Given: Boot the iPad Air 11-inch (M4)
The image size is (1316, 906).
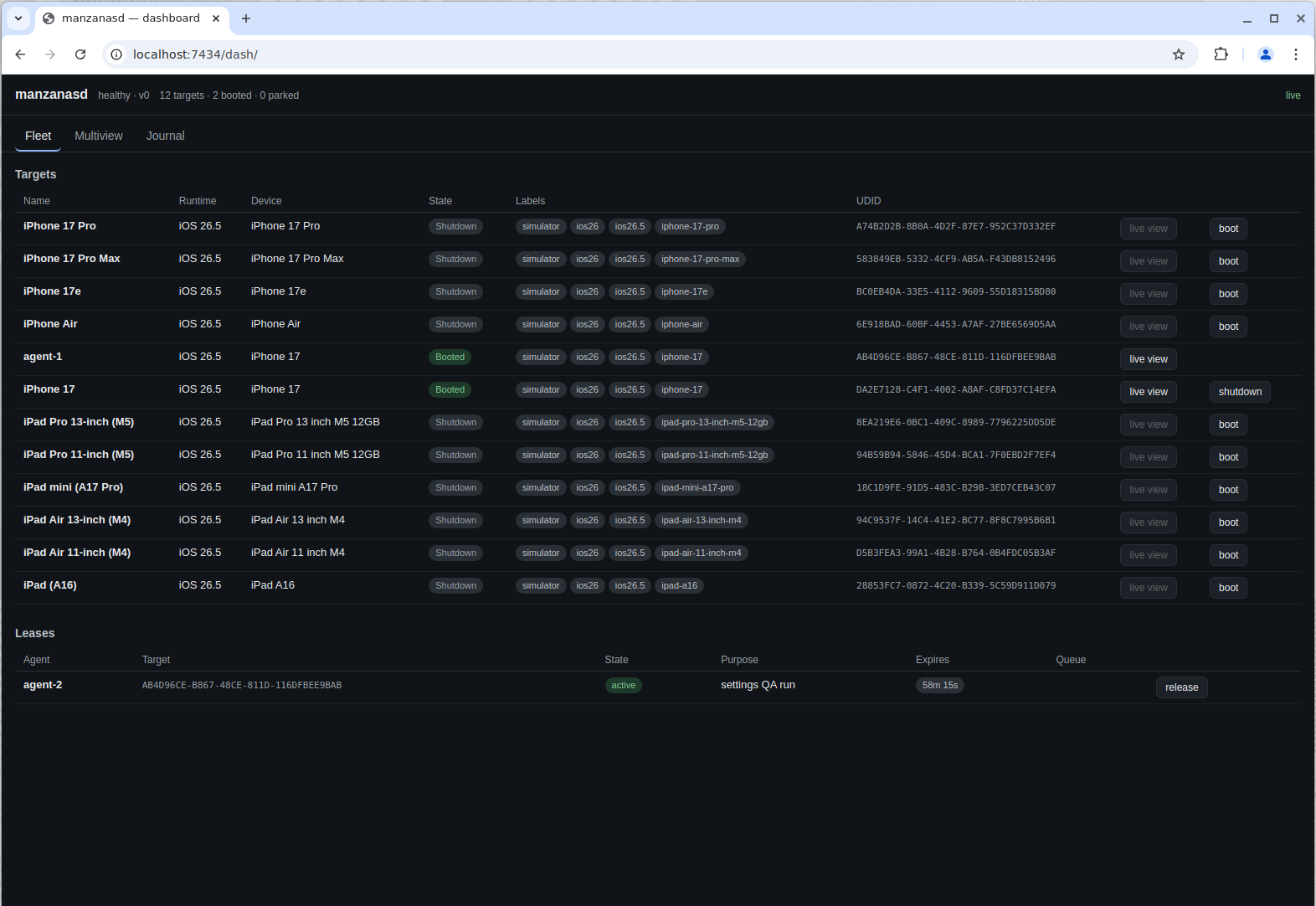Looking at the screenshot, I should coord(1228,555).
